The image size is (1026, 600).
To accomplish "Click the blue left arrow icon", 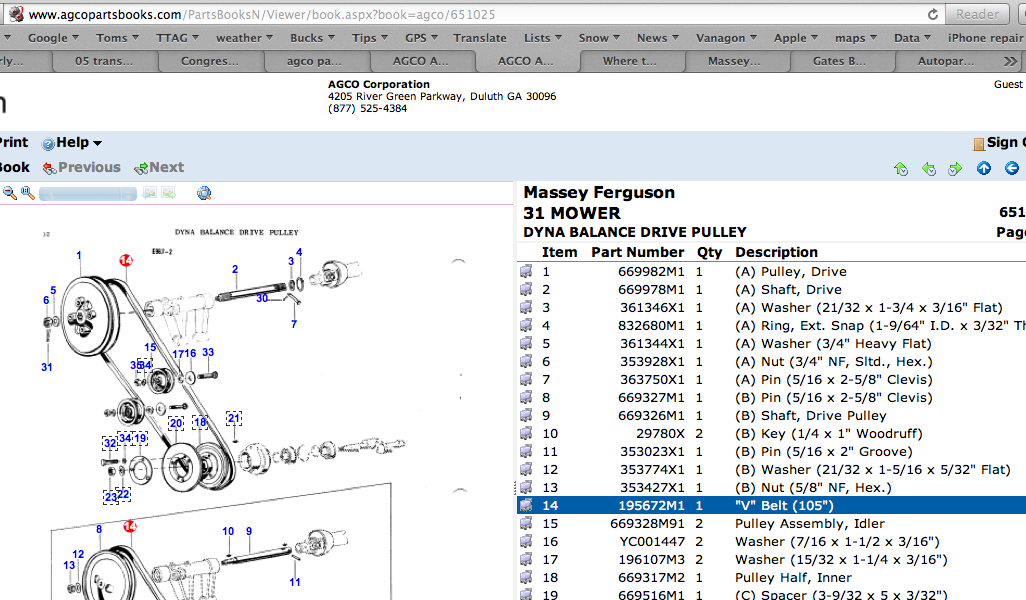I will [x=1012, y=168].
